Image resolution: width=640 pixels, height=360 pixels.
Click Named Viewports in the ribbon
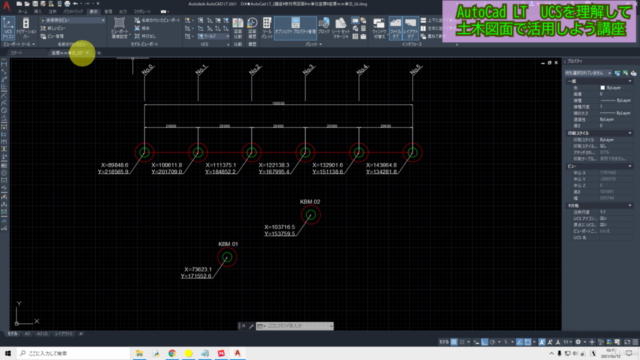pyautogui.click(x=157, y=20)
